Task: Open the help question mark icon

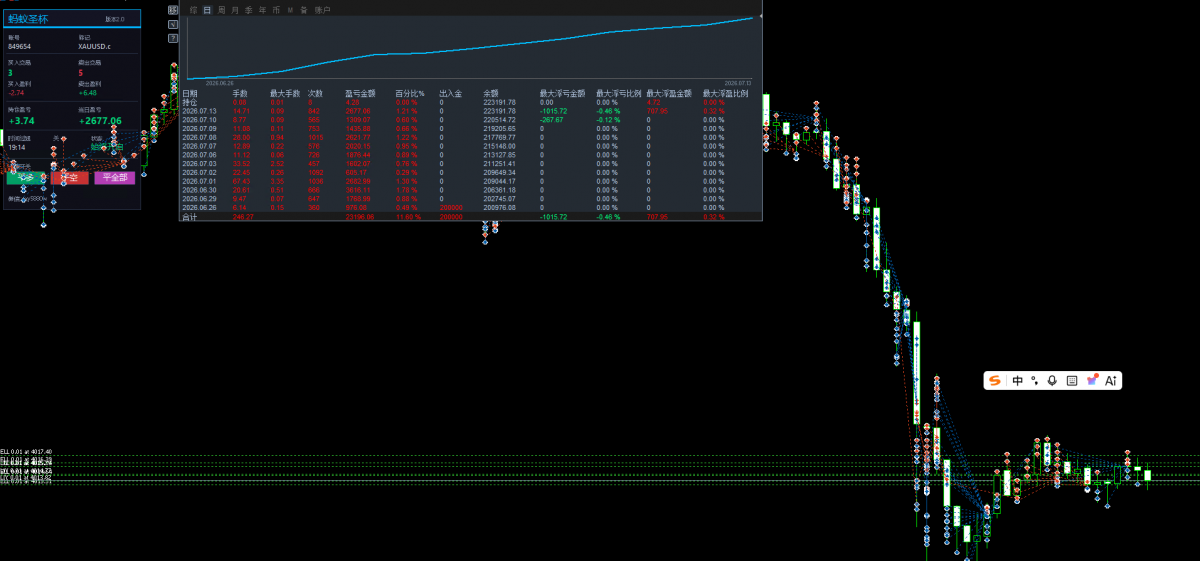Action: [173, 38]
